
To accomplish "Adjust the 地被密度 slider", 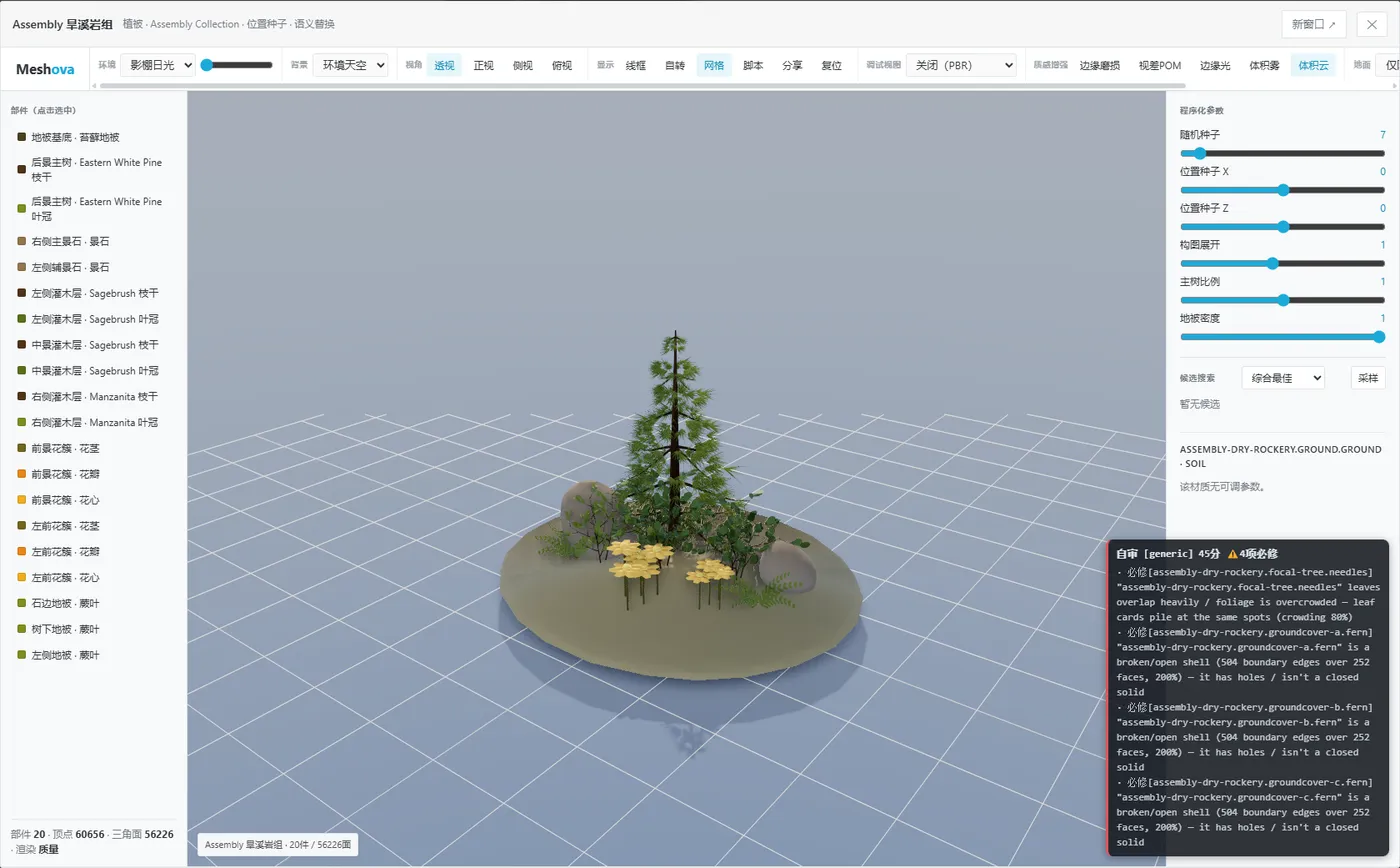I will point(1282,337).
